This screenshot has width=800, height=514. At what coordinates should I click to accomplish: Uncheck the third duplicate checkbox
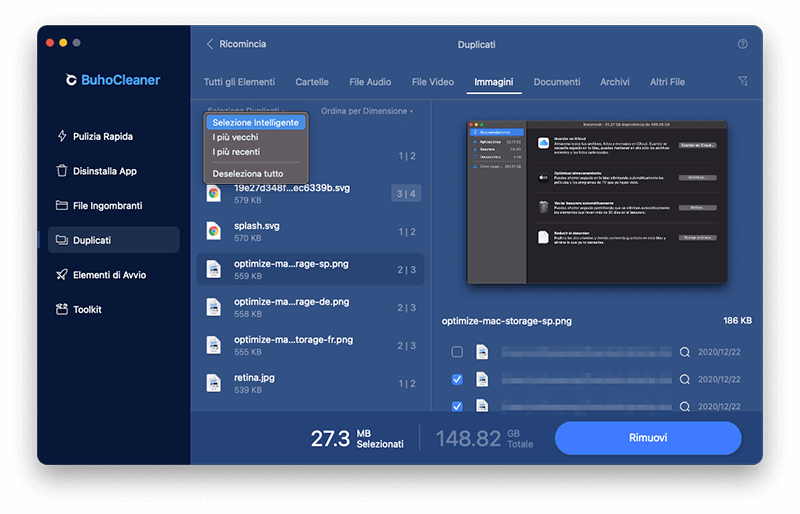457,406
